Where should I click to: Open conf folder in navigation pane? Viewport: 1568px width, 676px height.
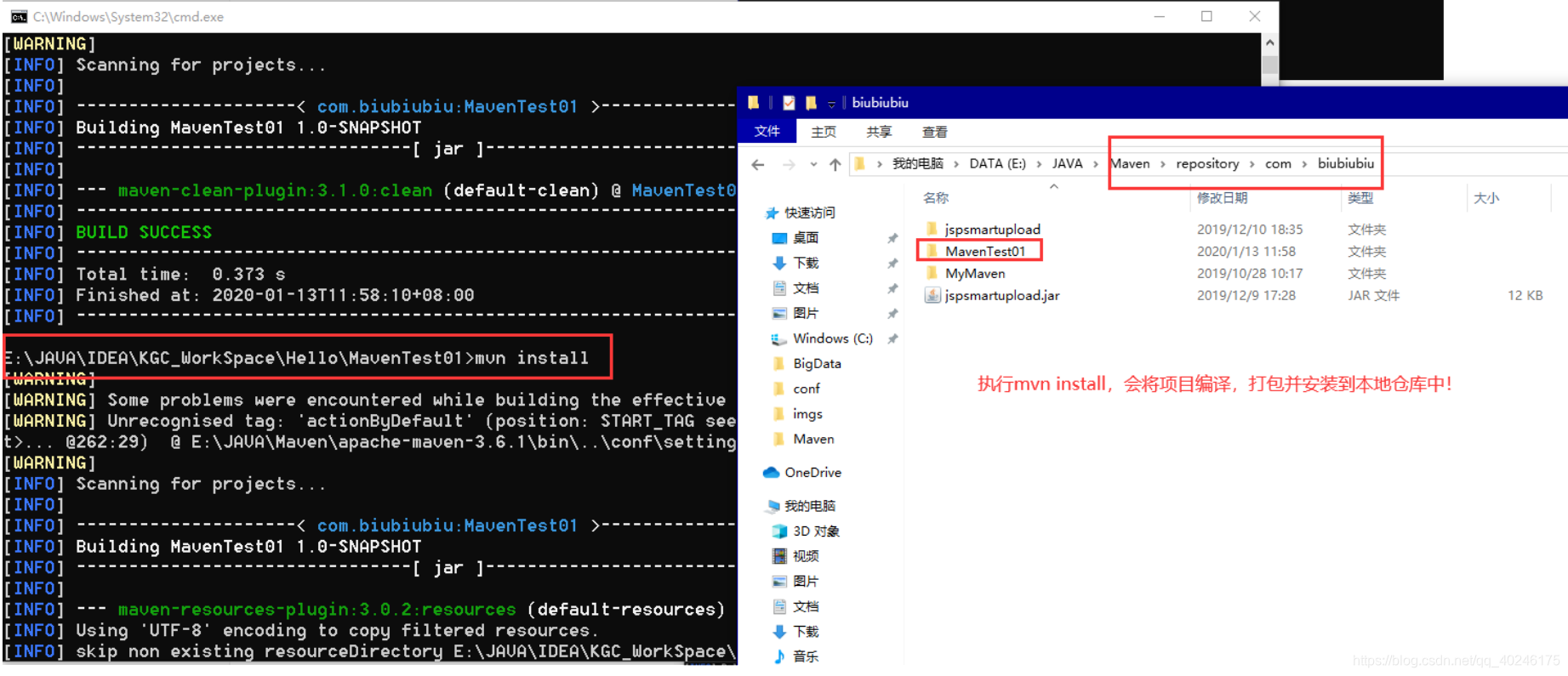[807, 389]
